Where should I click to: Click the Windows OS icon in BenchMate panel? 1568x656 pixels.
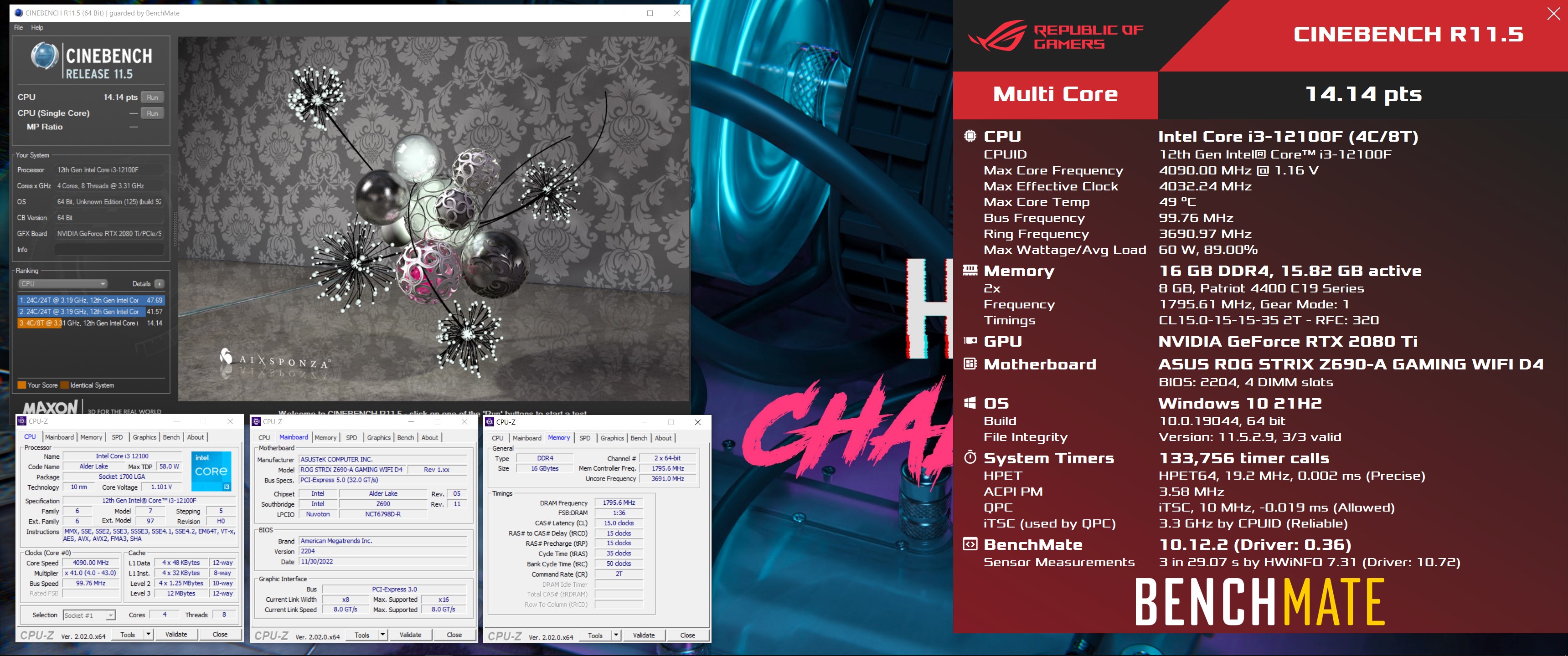coord(970,403)
